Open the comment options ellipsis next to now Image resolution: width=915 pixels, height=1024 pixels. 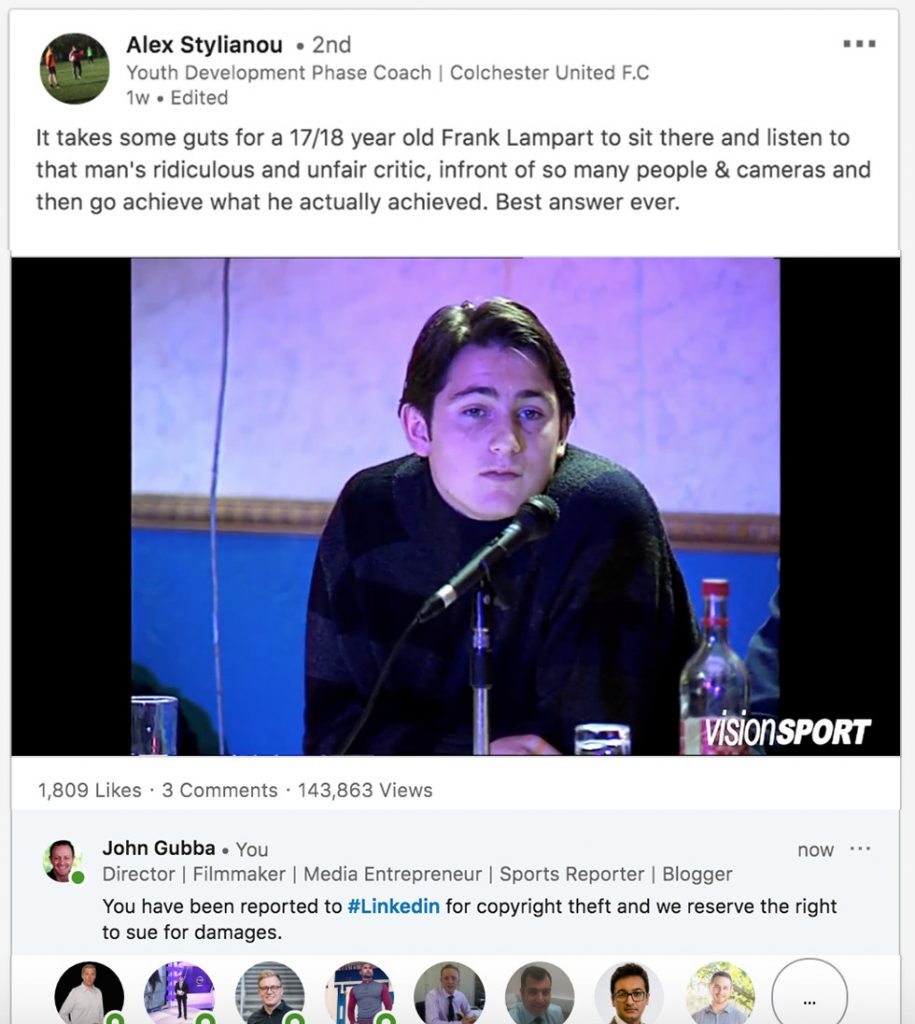(860, 848)
